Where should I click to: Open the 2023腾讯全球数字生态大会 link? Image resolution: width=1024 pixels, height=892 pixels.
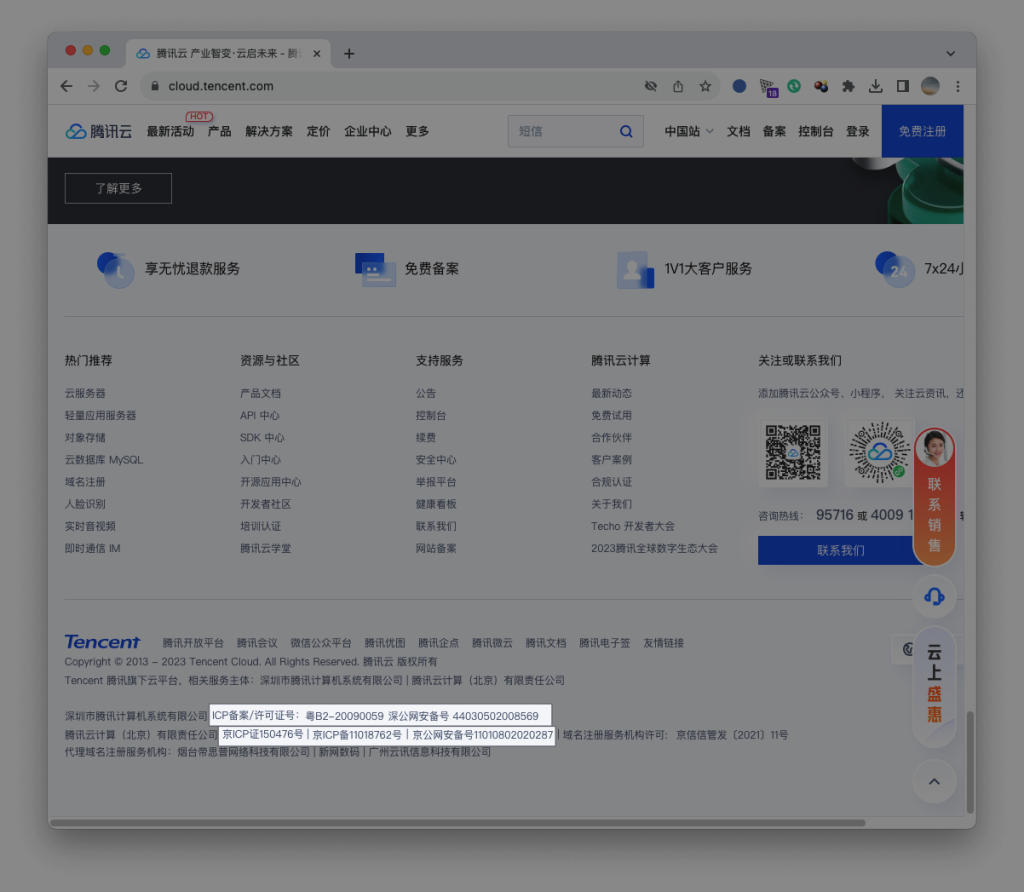[x=654, y=549]
